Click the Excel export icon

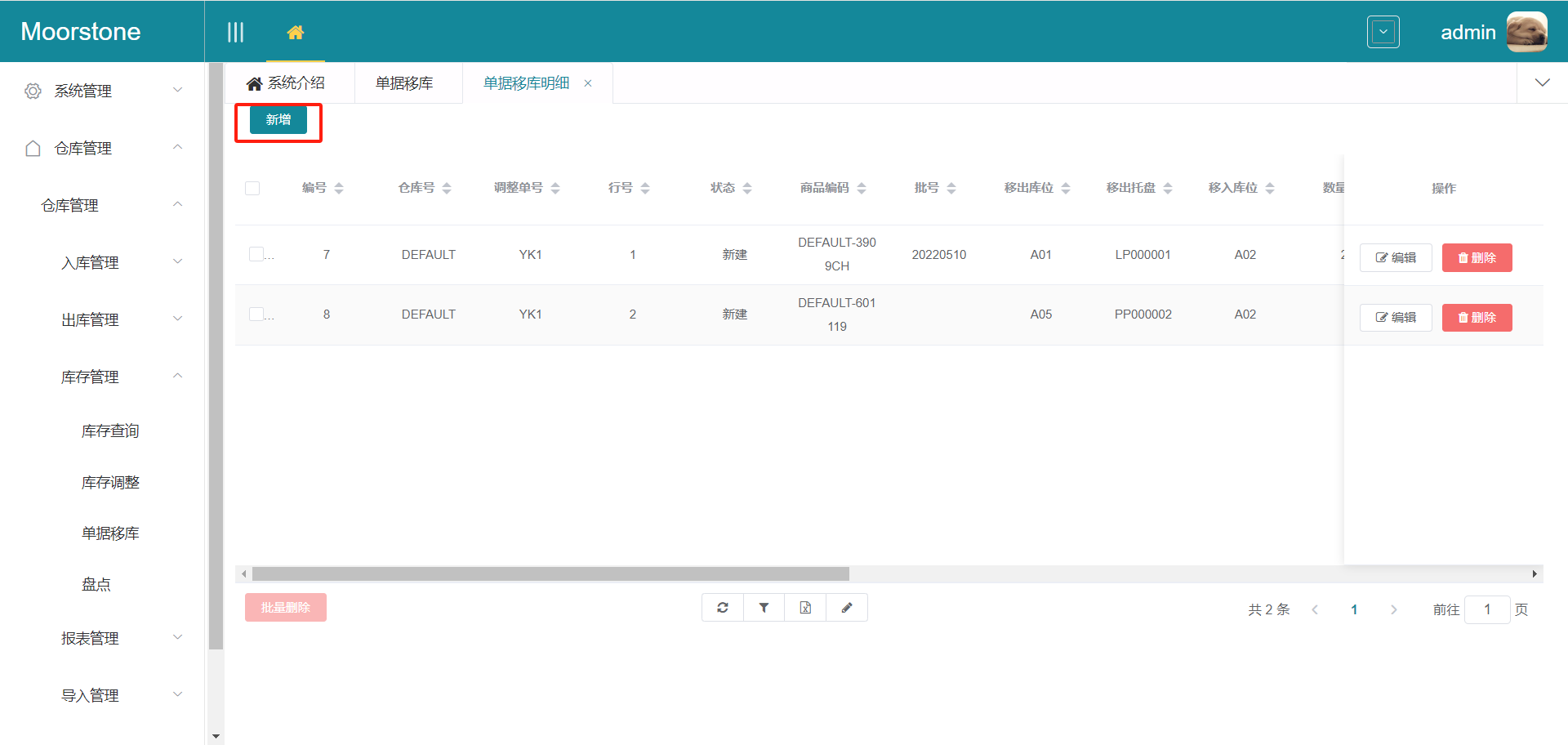point(805,608)
